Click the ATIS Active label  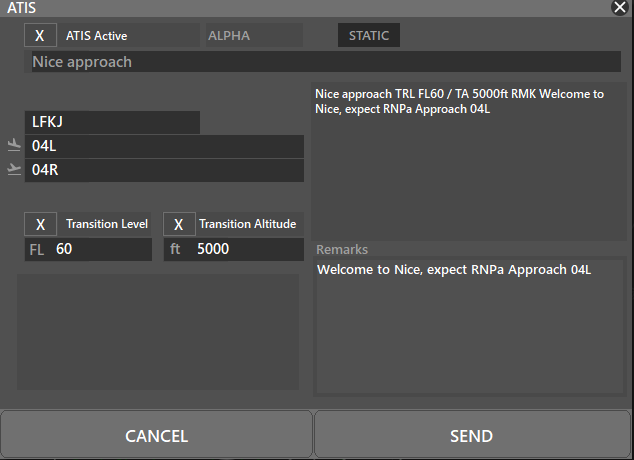pos(97,36)
